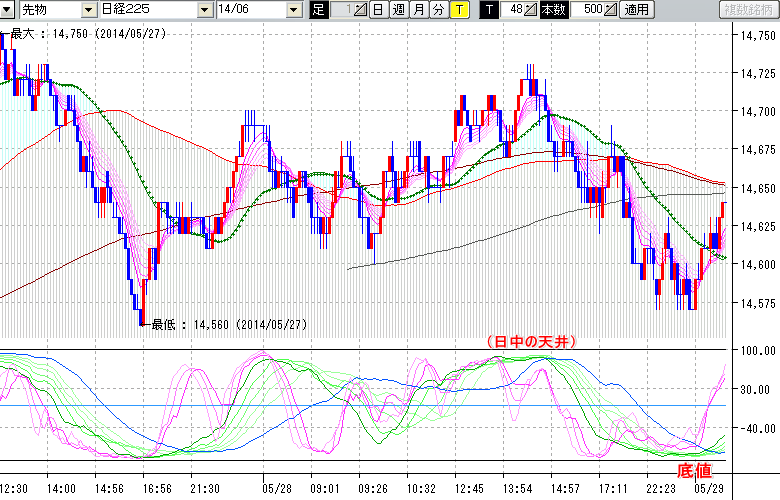Viewport: 780px width, 500px height.
Task: Open the leftmost small dropdown arrow
Action: [8, 10]
